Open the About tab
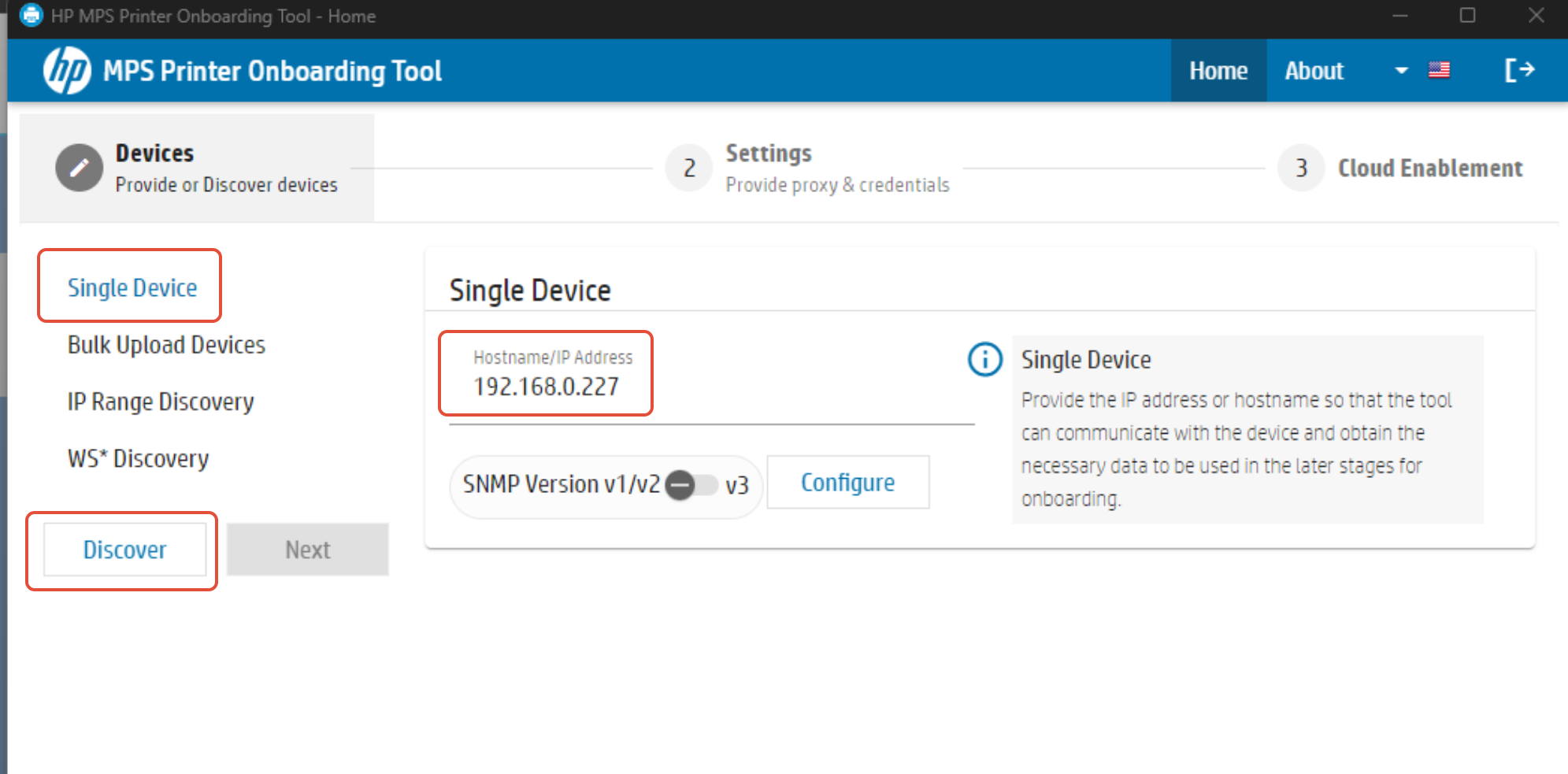1568x774 pixels. 1314,71
